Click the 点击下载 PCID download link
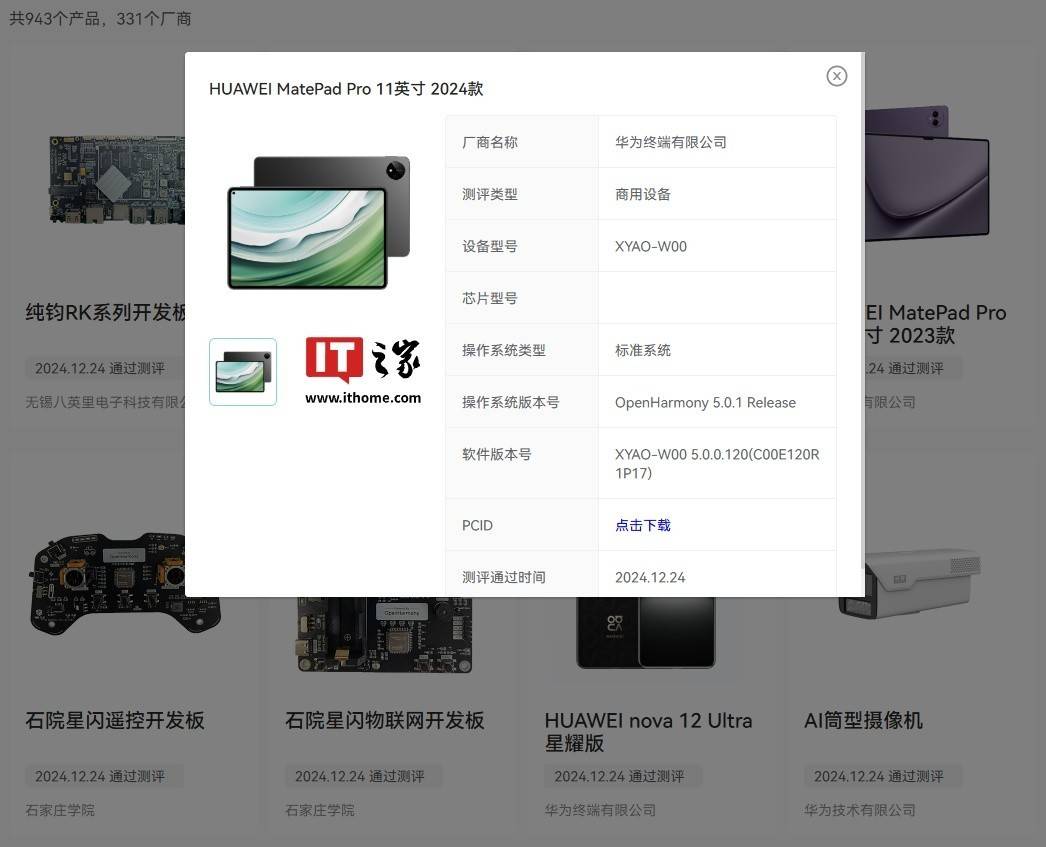The height and width of the screenshot is (847, 1046). 642,526
